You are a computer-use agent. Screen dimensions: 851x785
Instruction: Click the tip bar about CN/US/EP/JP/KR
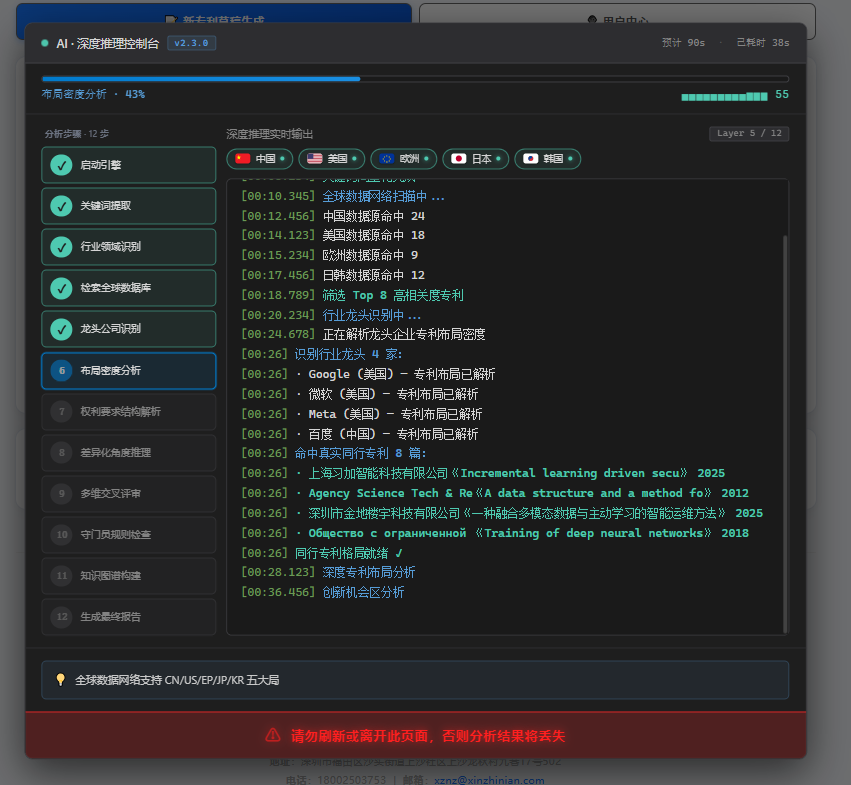click(x=415, y=680)
